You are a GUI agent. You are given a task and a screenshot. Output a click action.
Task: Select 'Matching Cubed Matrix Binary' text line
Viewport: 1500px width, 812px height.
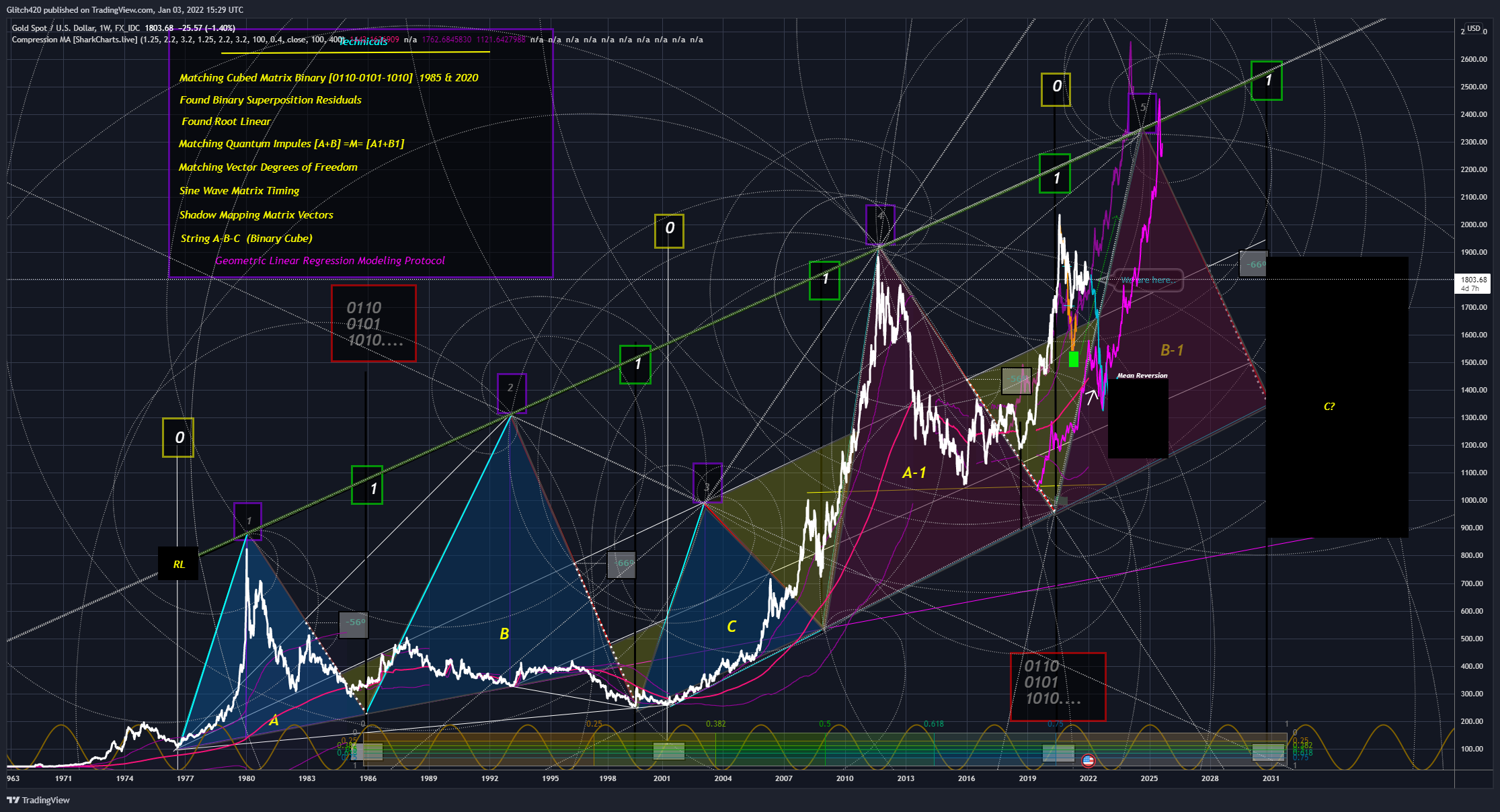329,78
